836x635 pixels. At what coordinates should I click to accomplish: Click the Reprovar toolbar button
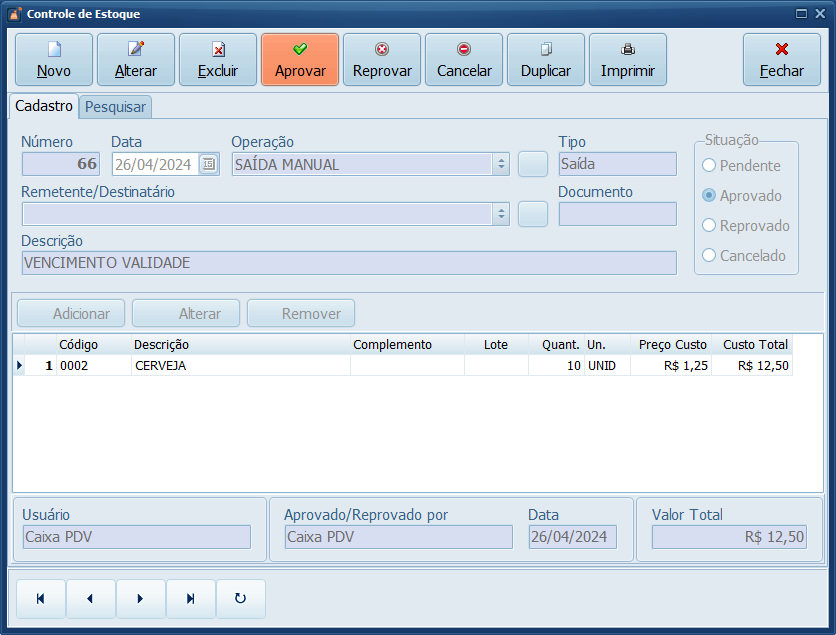tap(382, 60)
